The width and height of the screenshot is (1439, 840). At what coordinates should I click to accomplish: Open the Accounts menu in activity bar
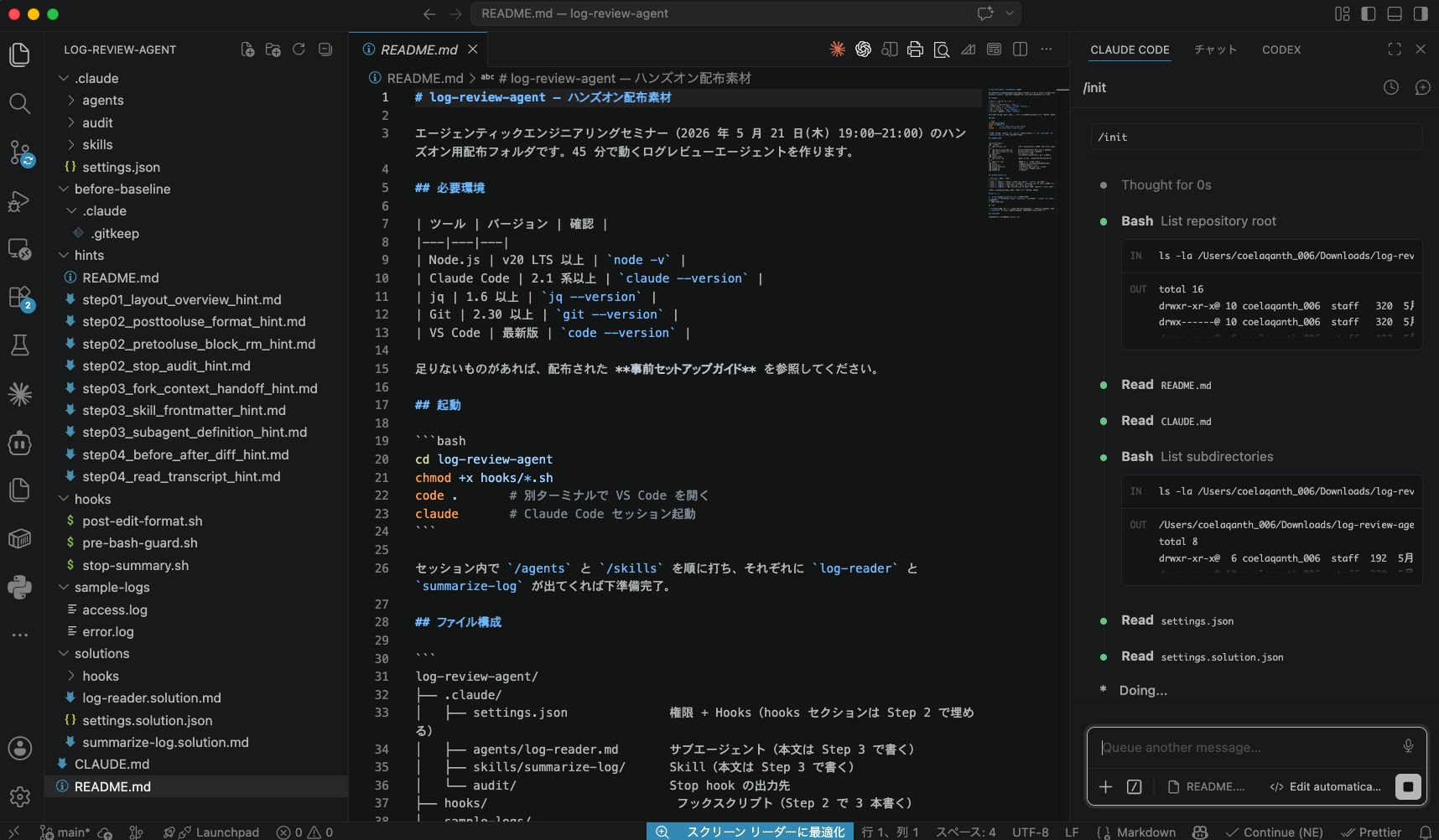19,748
